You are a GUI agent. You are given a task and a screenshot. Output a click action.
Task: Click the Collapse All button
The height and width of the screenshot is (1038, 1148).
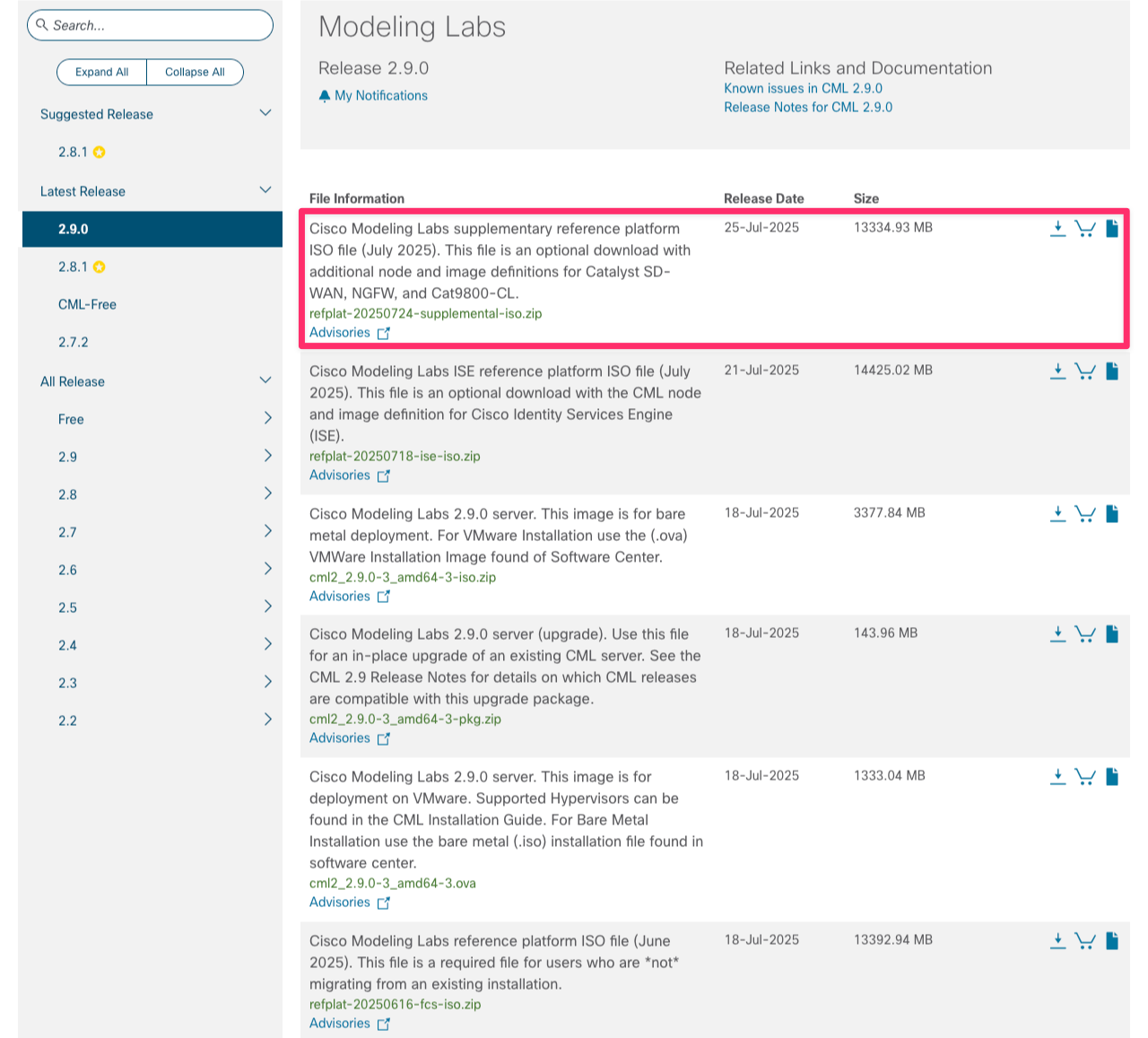coord(195,72)
